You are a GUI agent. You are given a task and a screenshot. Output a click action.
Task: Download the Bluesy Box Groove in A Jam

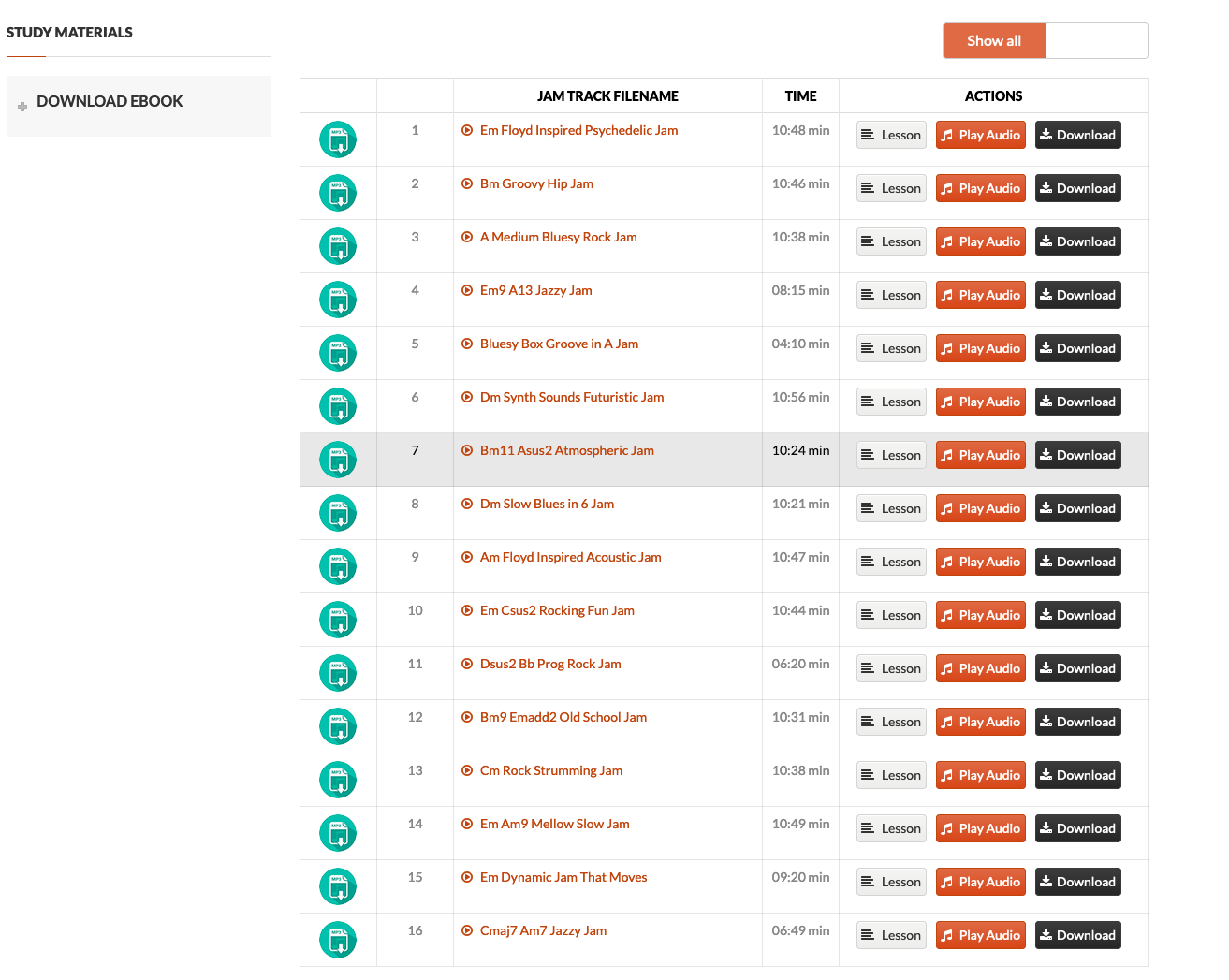(x=1077, y=349)
